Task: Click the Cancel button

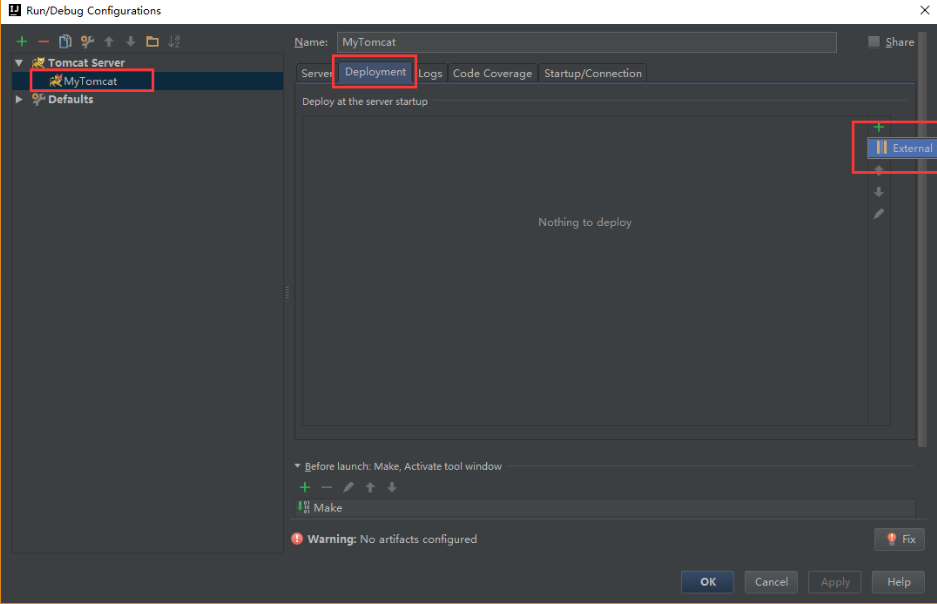Action: point(771,581)
